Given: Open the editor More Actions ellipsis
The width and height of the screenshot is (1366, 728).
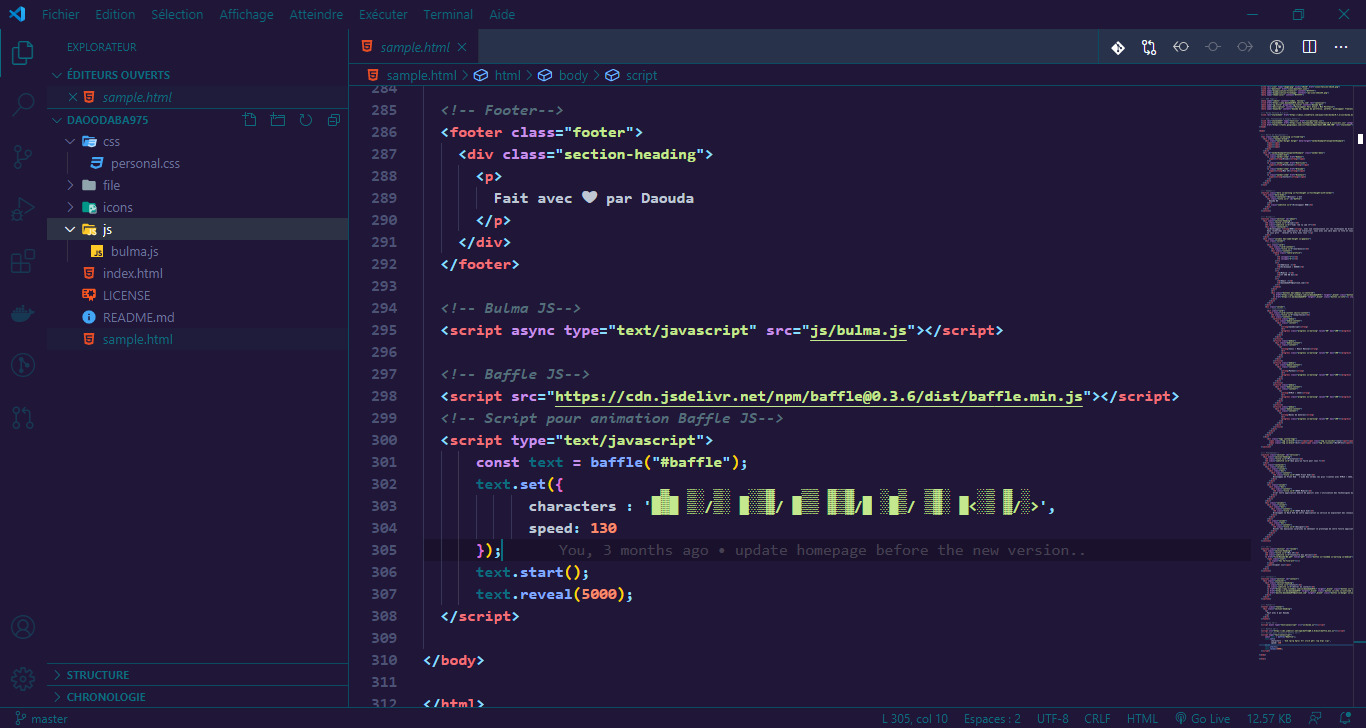Looking at the screenshot, I should [1341, 47].
